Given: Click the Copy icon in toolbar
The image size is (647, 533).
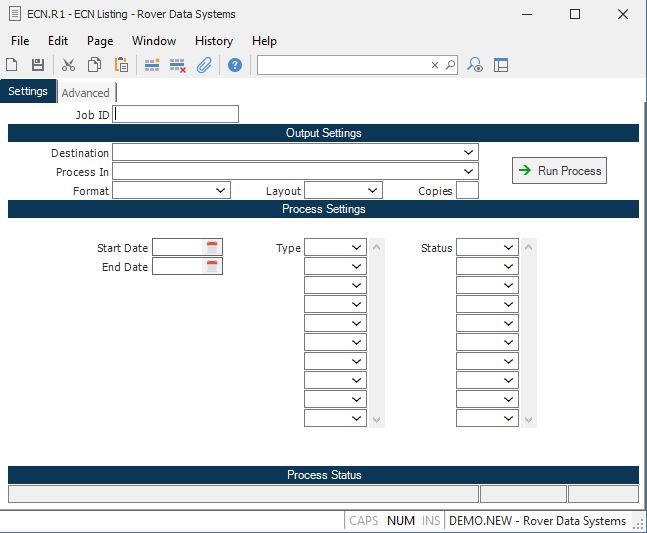Looking at the screenshot, I should pos(94,65).
